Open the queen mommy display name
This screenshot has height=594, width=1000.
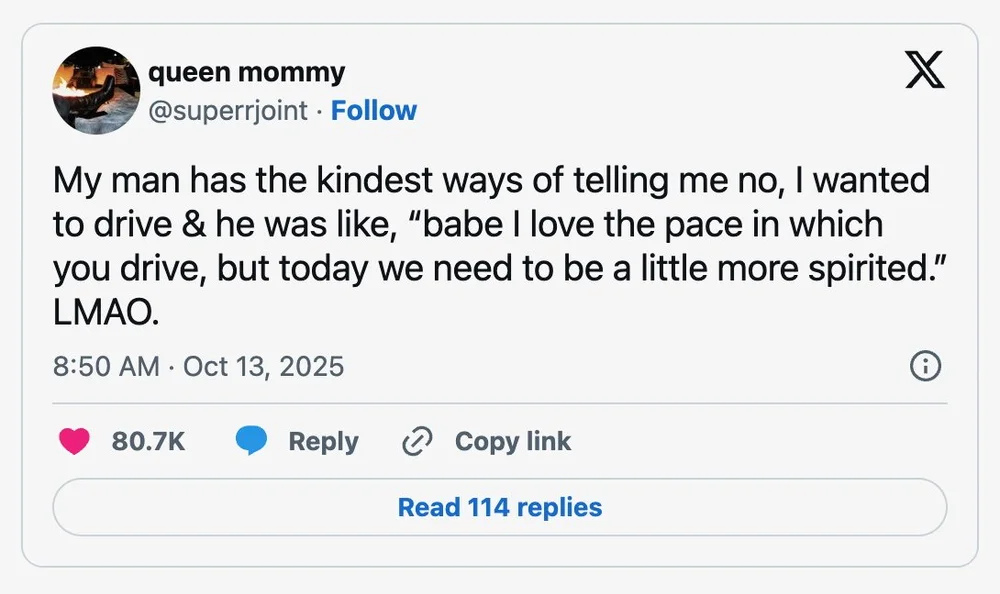[246, 72]
